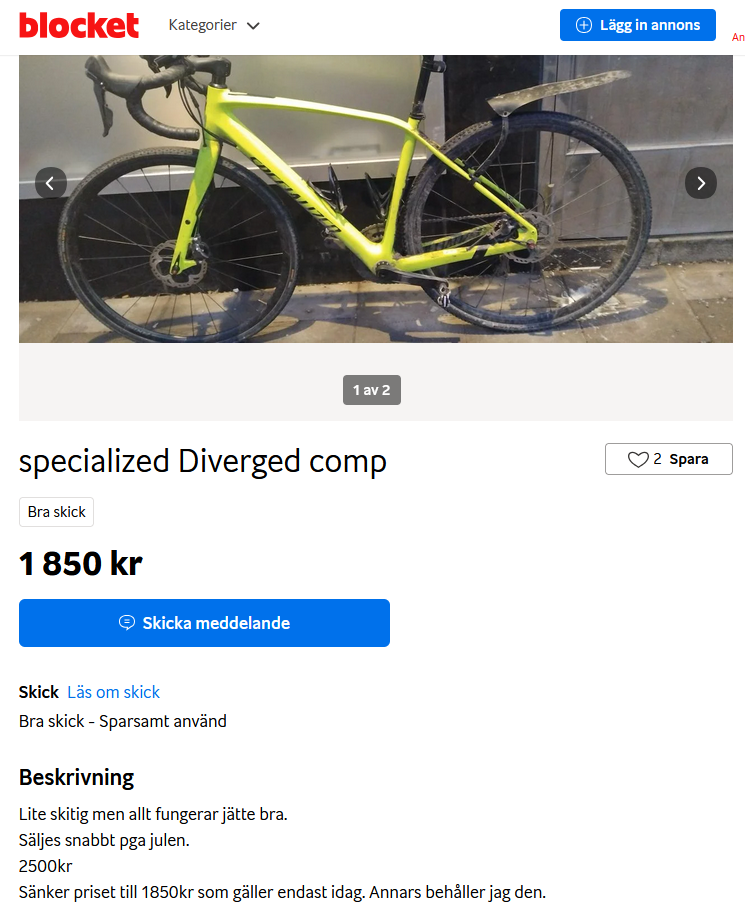Send a message with Skicka meddelande

click(204, 623)
